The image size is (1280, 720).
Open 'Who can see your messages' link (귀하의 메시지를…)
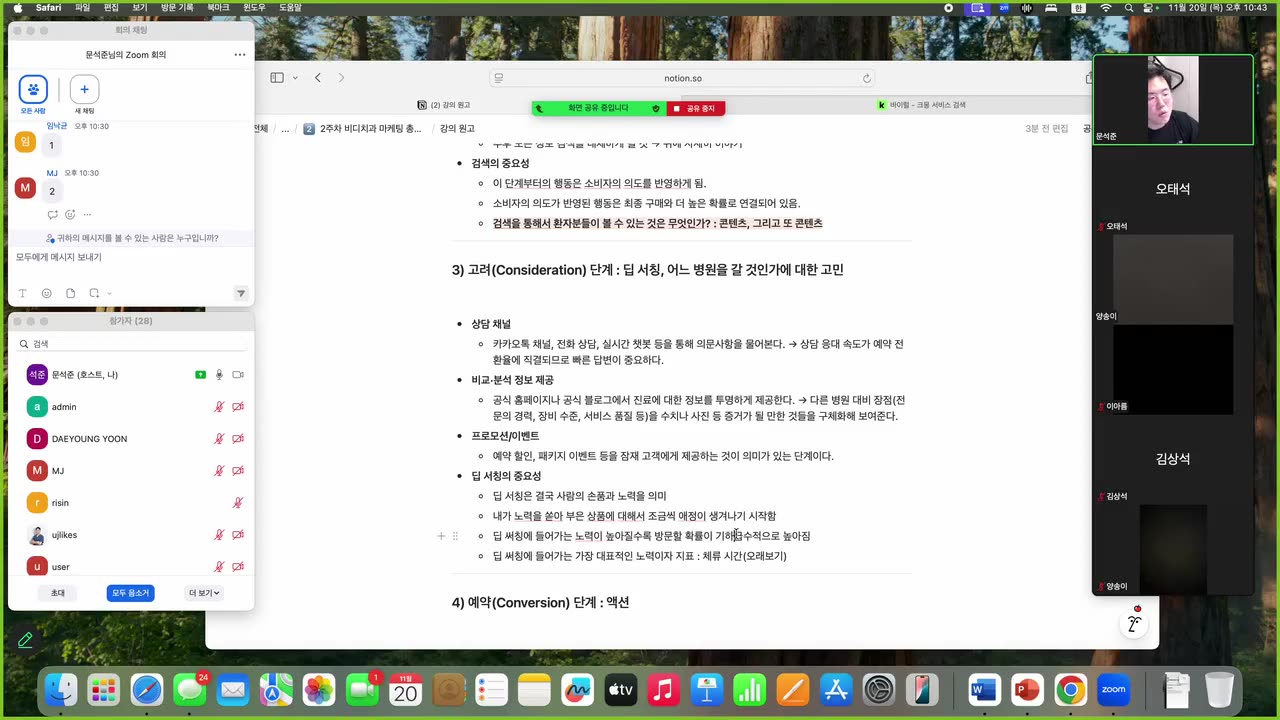pyautogui.click(x=132, y=239)
